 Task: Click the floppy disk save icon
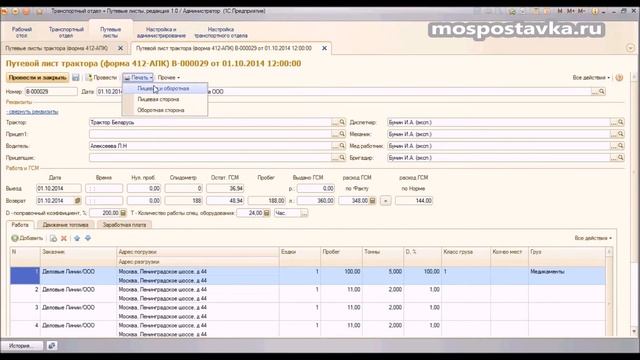76,77
